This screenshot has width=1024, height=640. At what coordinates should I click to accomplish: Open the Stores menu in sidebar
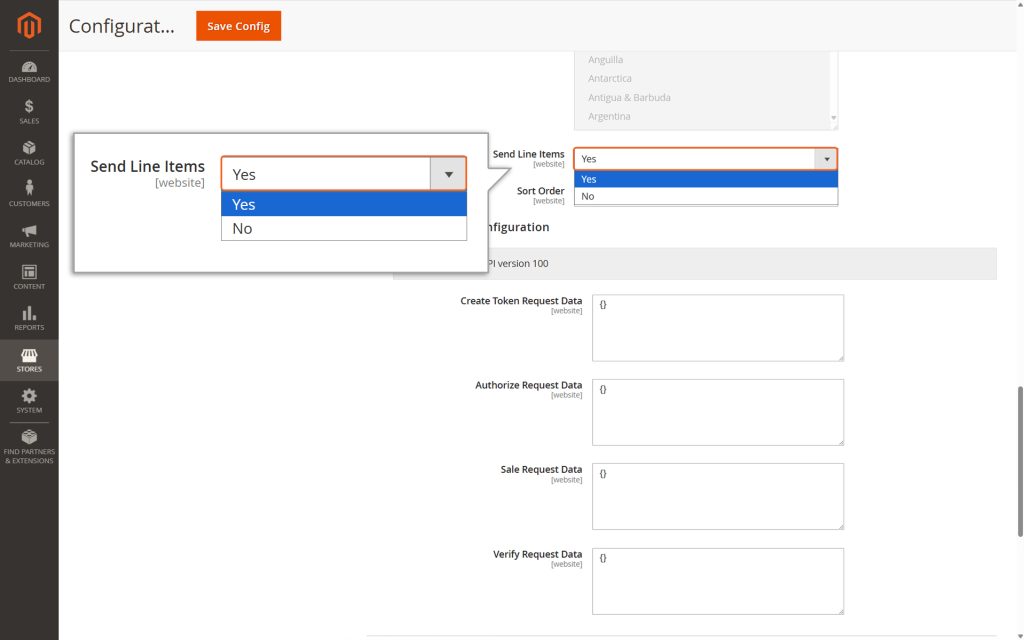point(29,360)
